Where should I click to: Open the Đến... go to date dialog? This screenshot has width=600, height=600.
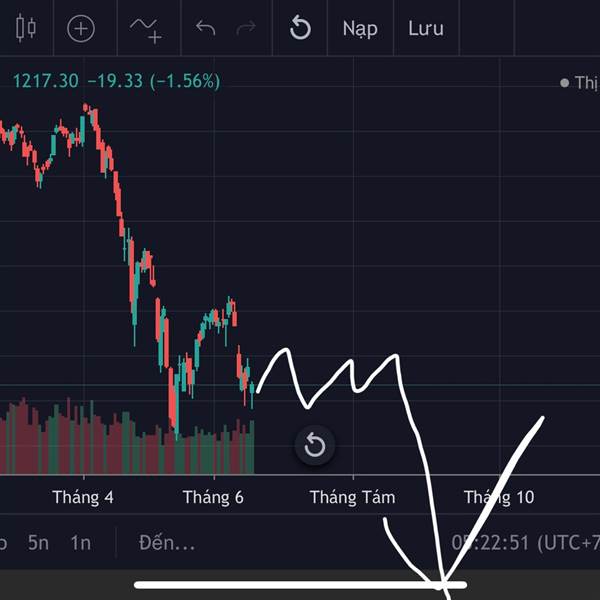tap(167, 543)
